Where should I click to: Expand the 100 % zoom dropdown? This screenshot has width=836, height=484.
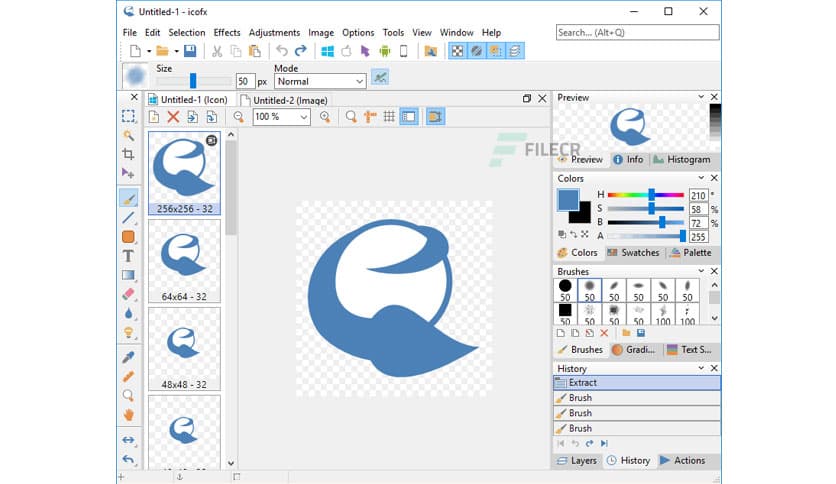(304, 117)
